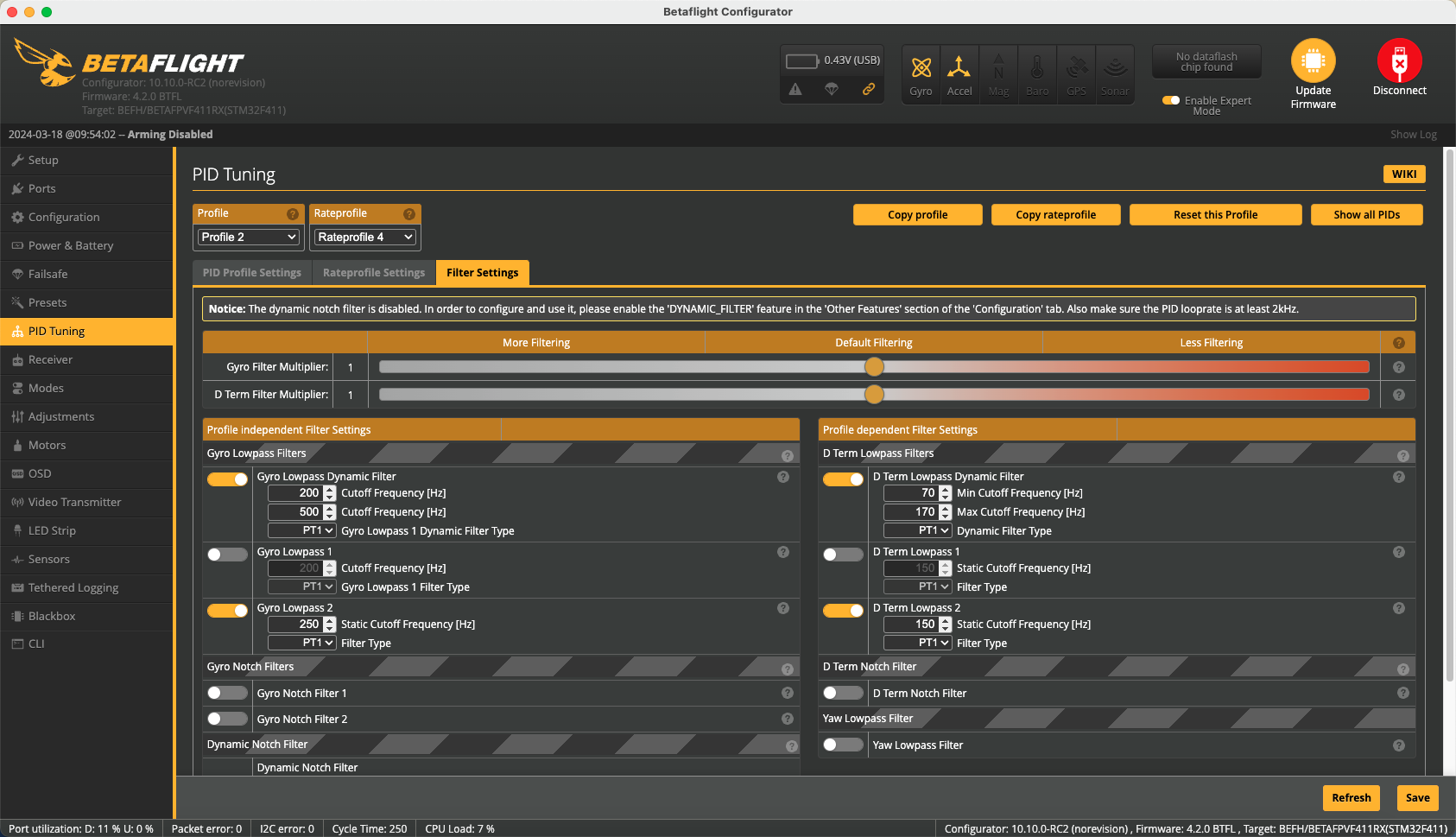Open help for Rateprofile selector

point(409,214)
